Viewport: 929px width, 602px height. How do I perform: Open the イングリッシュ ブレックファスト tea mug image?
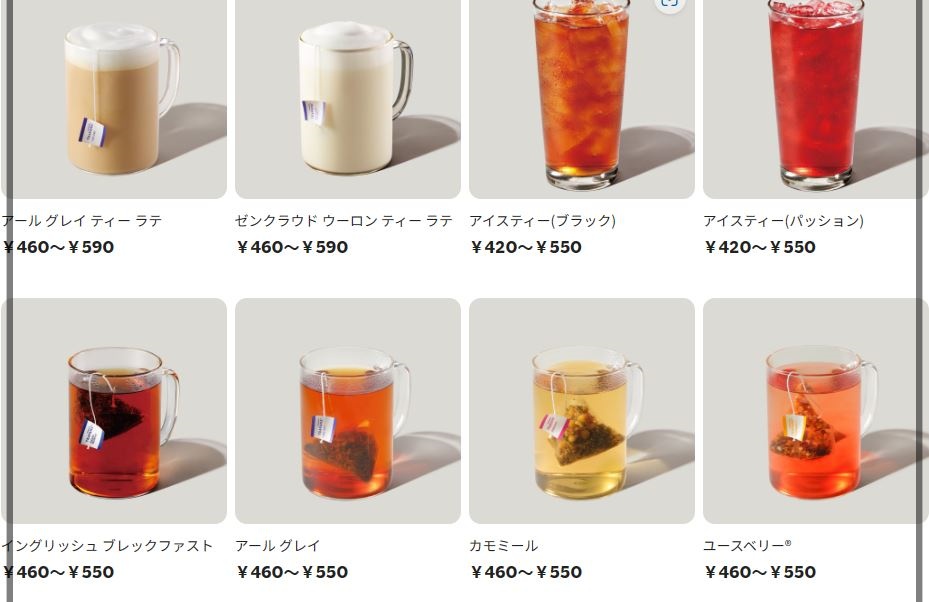pyautogui.click(x=114, y=411)
